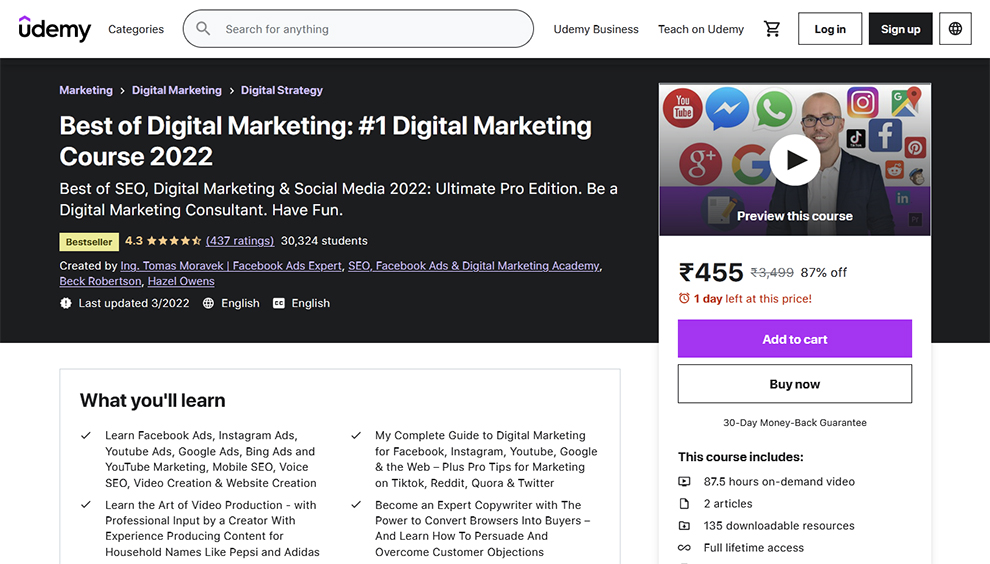
Task: Open Teach on Udemy link
Action: pyautogui.click(x=701, y=29)
